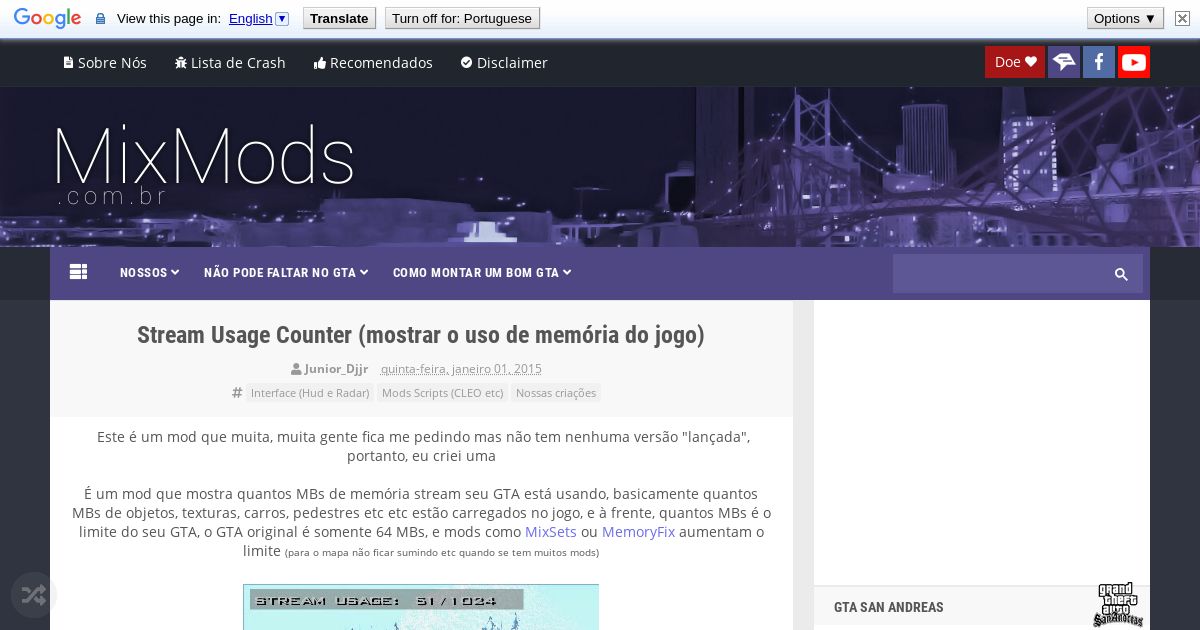This screenshot has height=630, width=1200.
Task: Close the Google translate bar
Action: pos(1182,18)
